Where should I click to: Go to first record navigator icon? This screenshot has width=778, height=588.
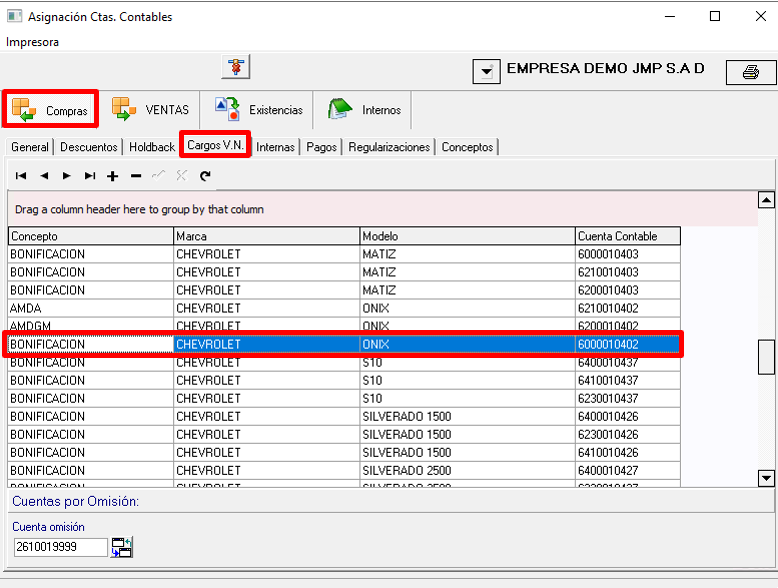pos(21,176)
